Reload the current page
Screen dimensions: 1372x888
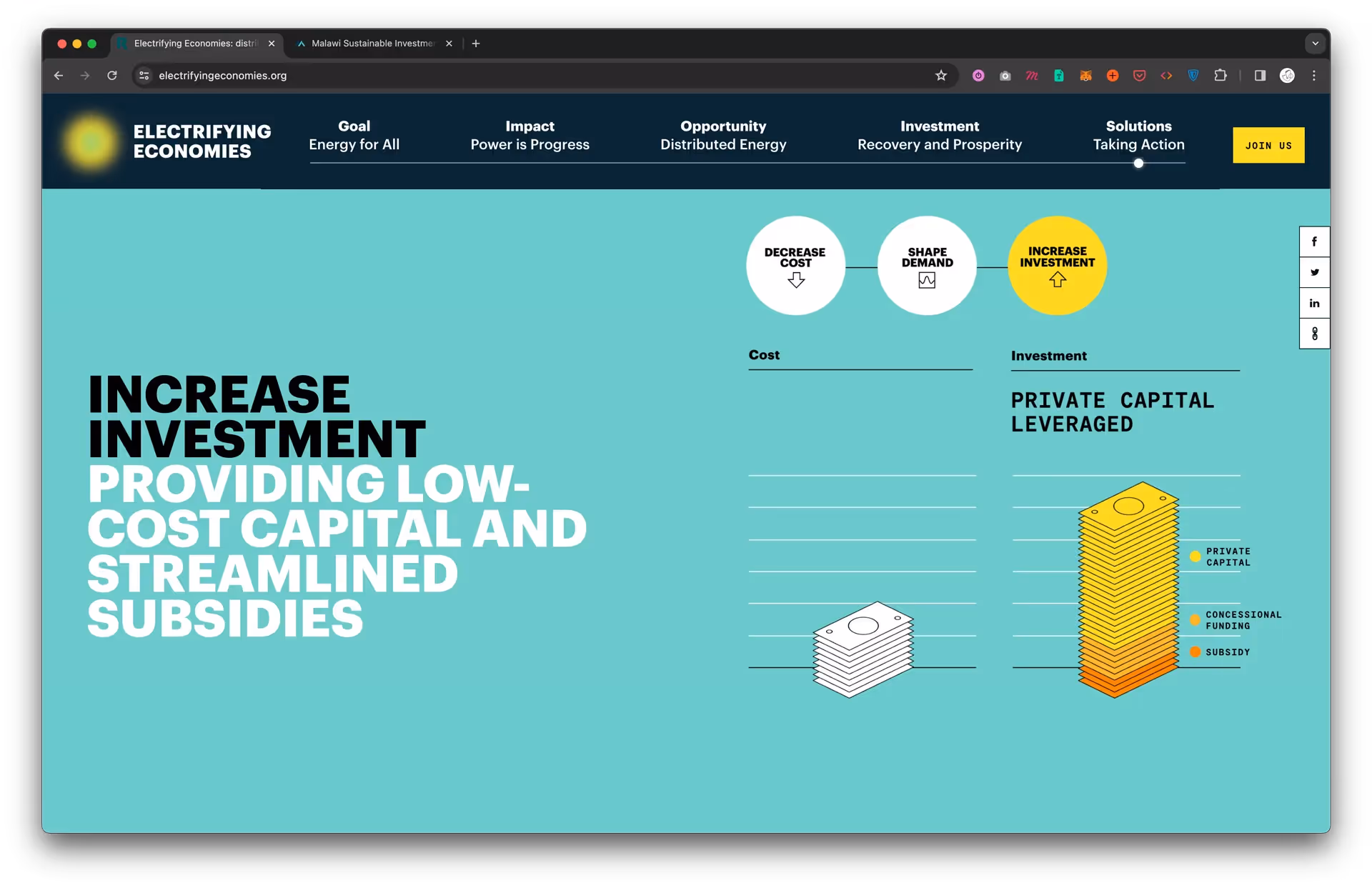click(112, 76)
